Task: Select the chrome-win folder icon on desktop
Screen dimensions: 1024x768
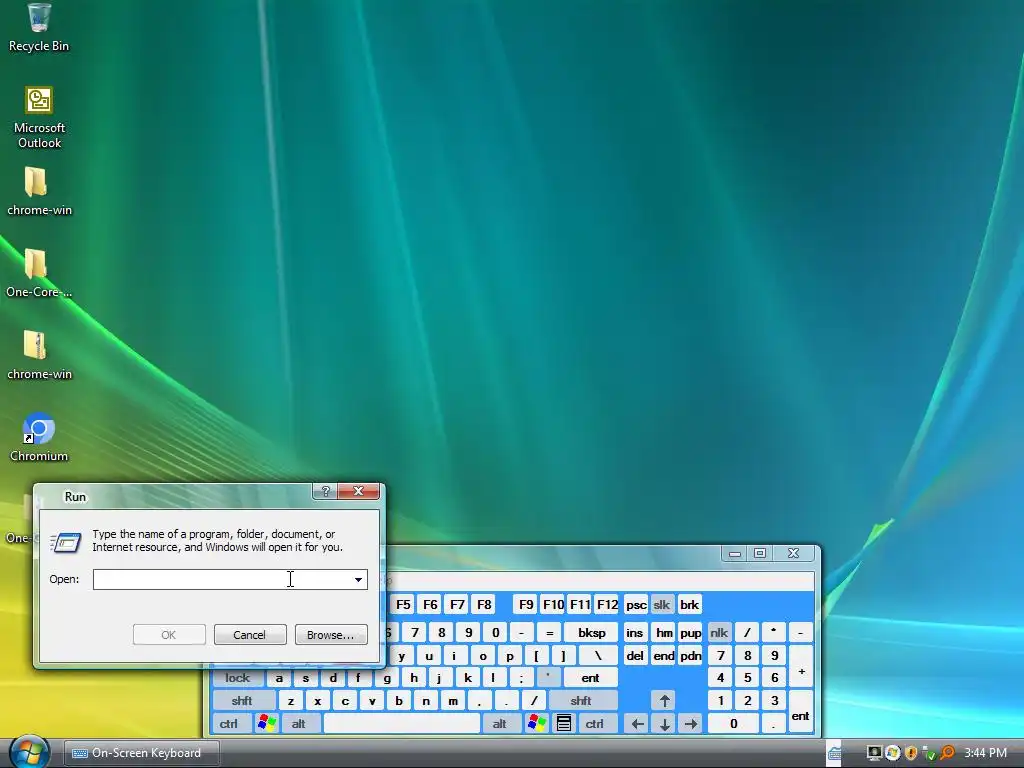Action: point(39,191)
